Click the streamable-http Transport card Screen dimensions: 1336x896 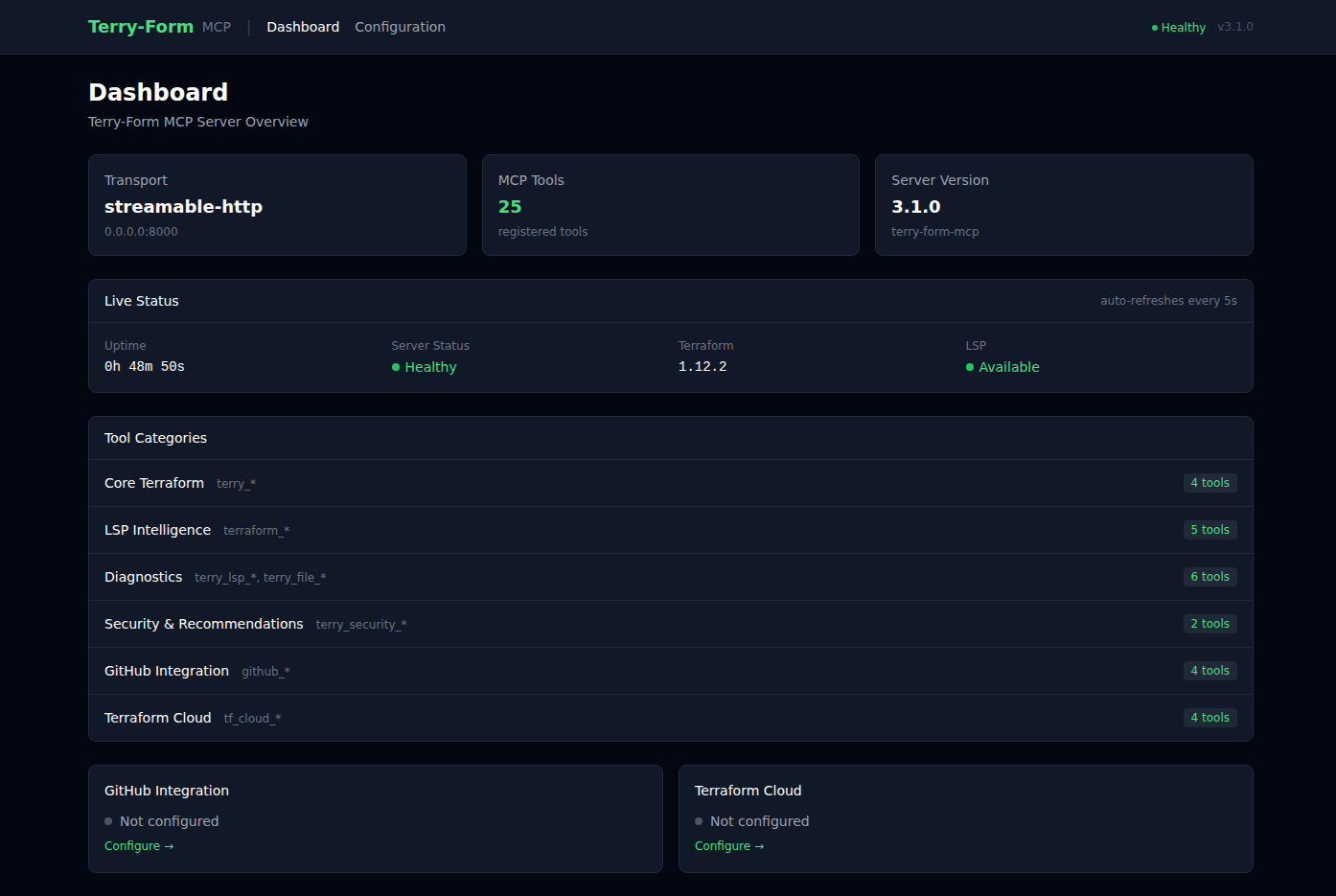click(277, 205)
